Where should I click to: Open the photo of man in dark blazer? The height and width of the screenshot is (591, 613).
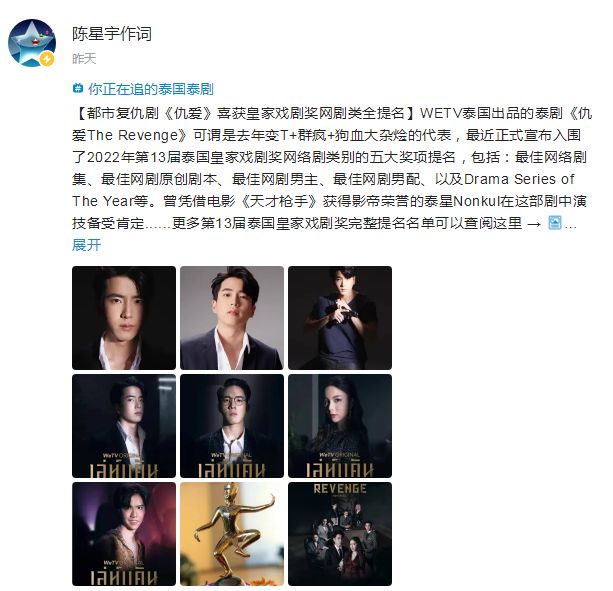pos(232,318)
